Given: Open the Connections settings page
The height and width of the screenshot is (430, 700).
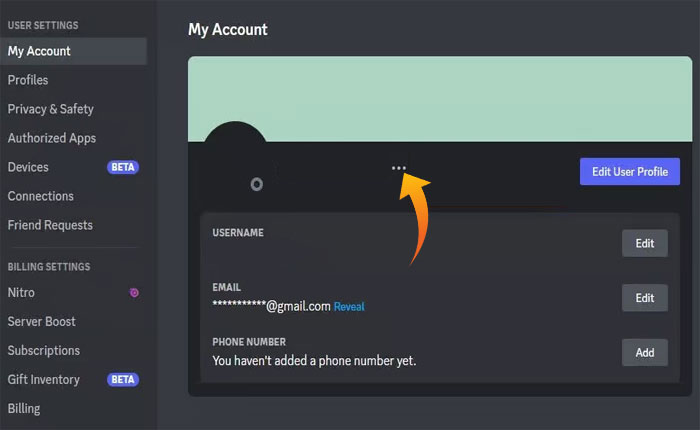Looking at the screenshot, I should click(41, 196).
